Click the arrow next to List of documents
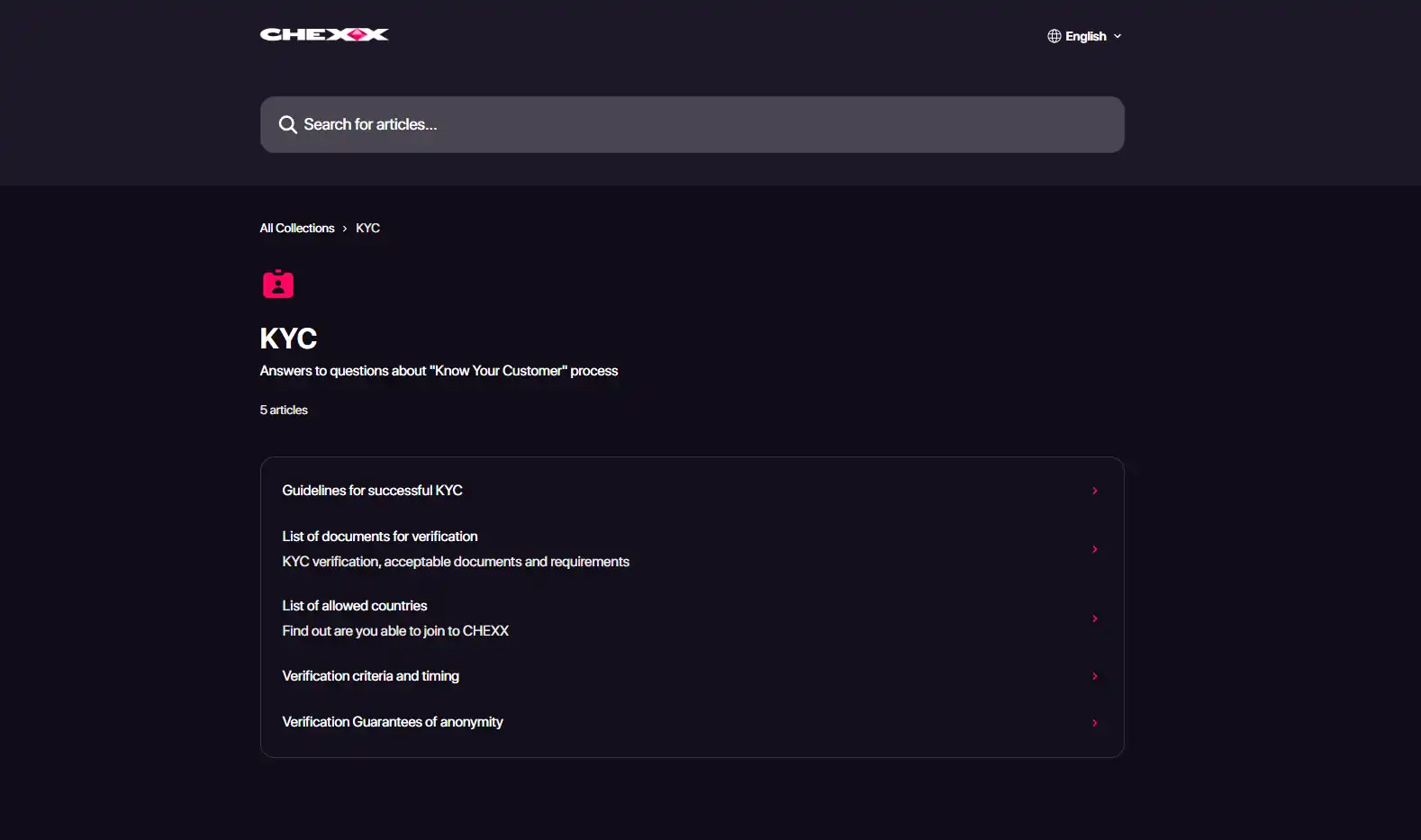1421x840 pixels. pos(1095,549)
